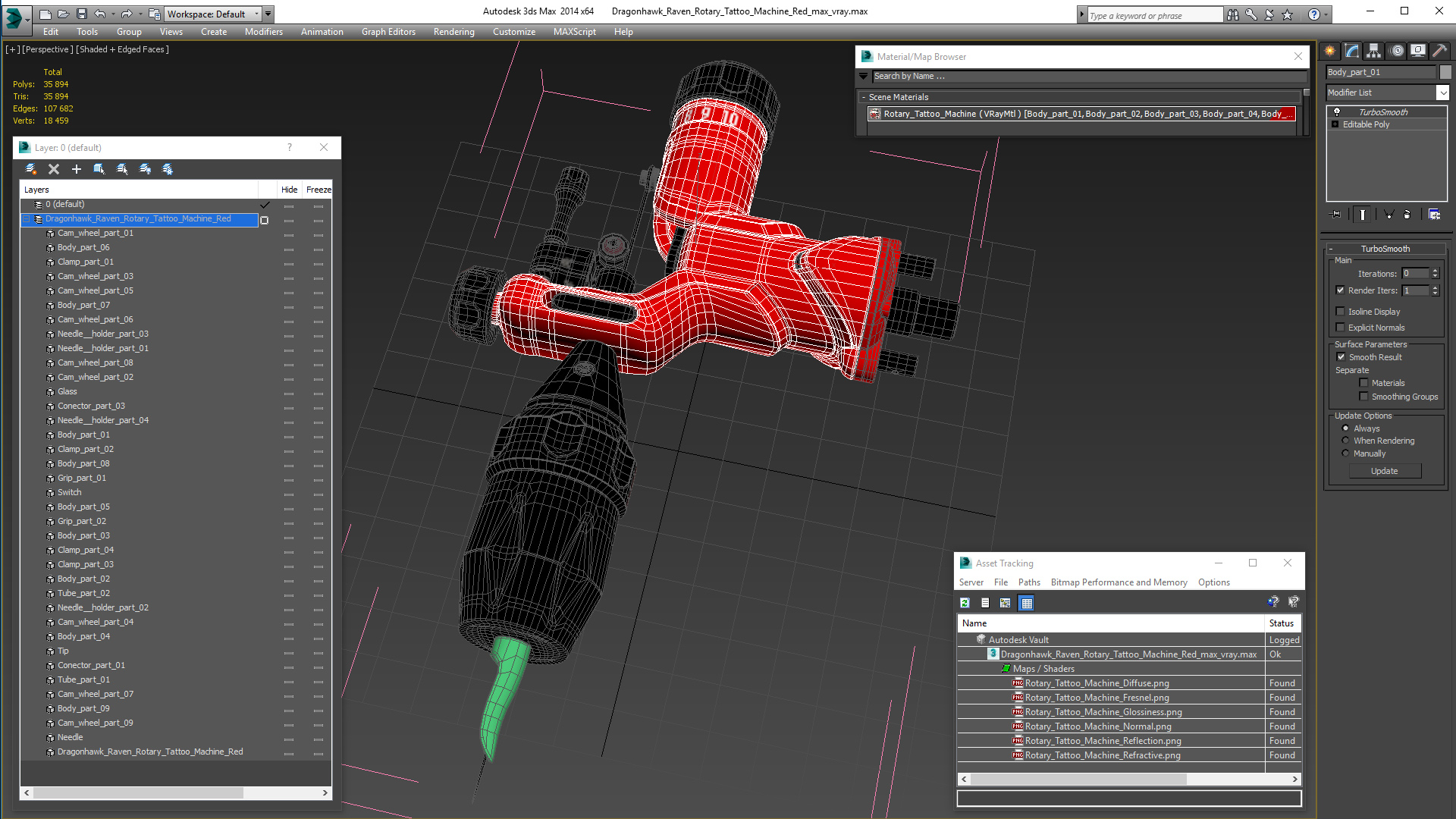Select the Manually update option

coord(1346,453)
